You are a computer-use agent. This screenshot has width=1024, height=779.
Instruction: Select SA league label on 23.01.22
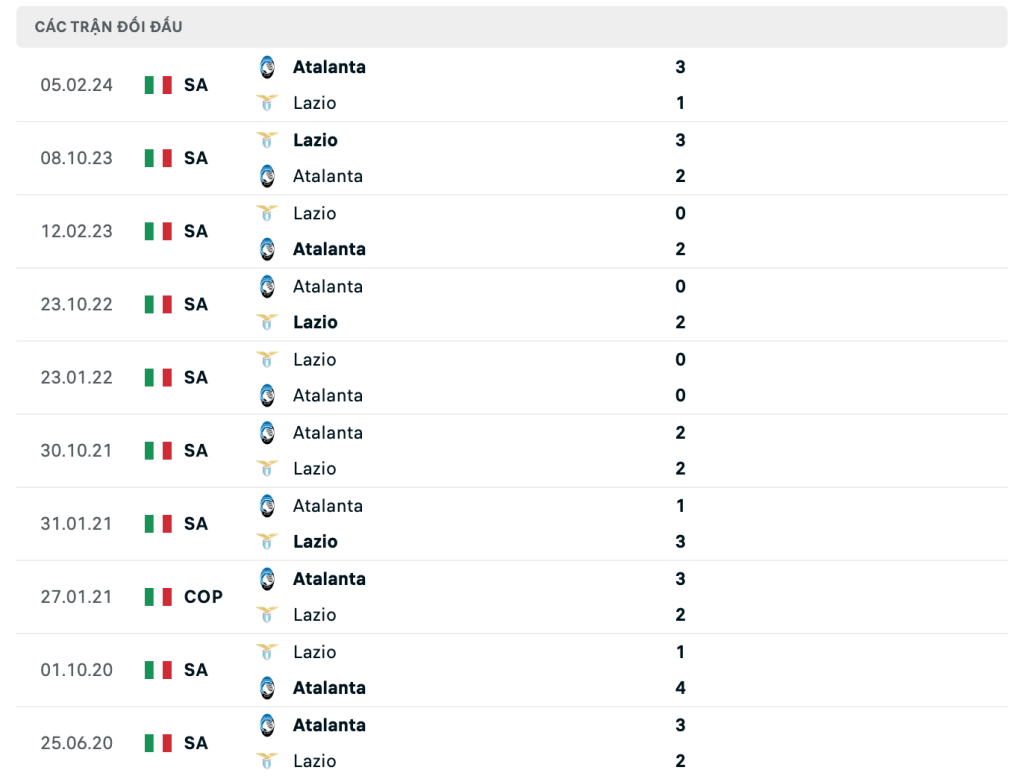click(x=196, y=377)
